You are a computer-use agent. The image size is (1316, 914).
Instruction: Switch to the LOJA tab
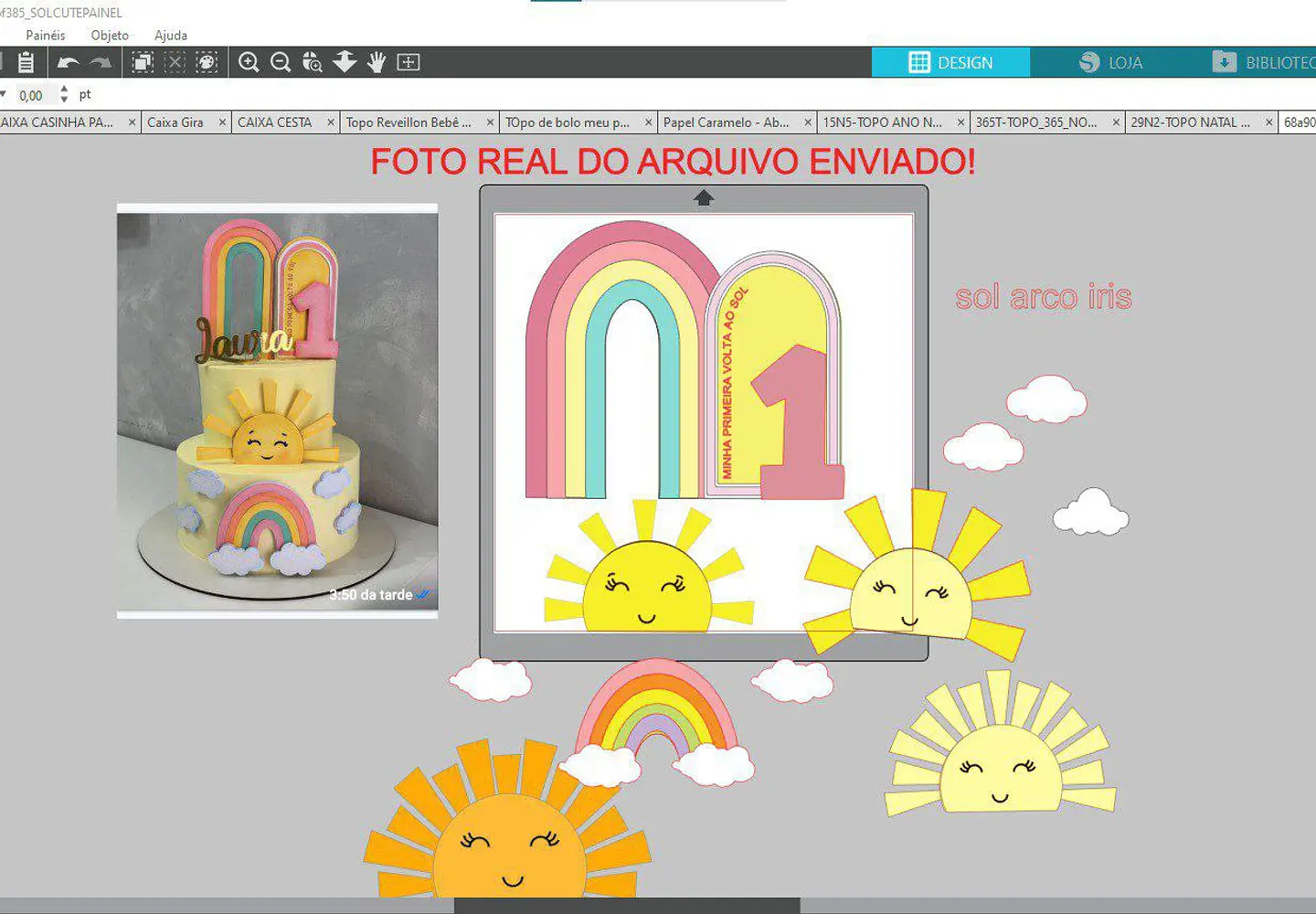point(1109,62)
